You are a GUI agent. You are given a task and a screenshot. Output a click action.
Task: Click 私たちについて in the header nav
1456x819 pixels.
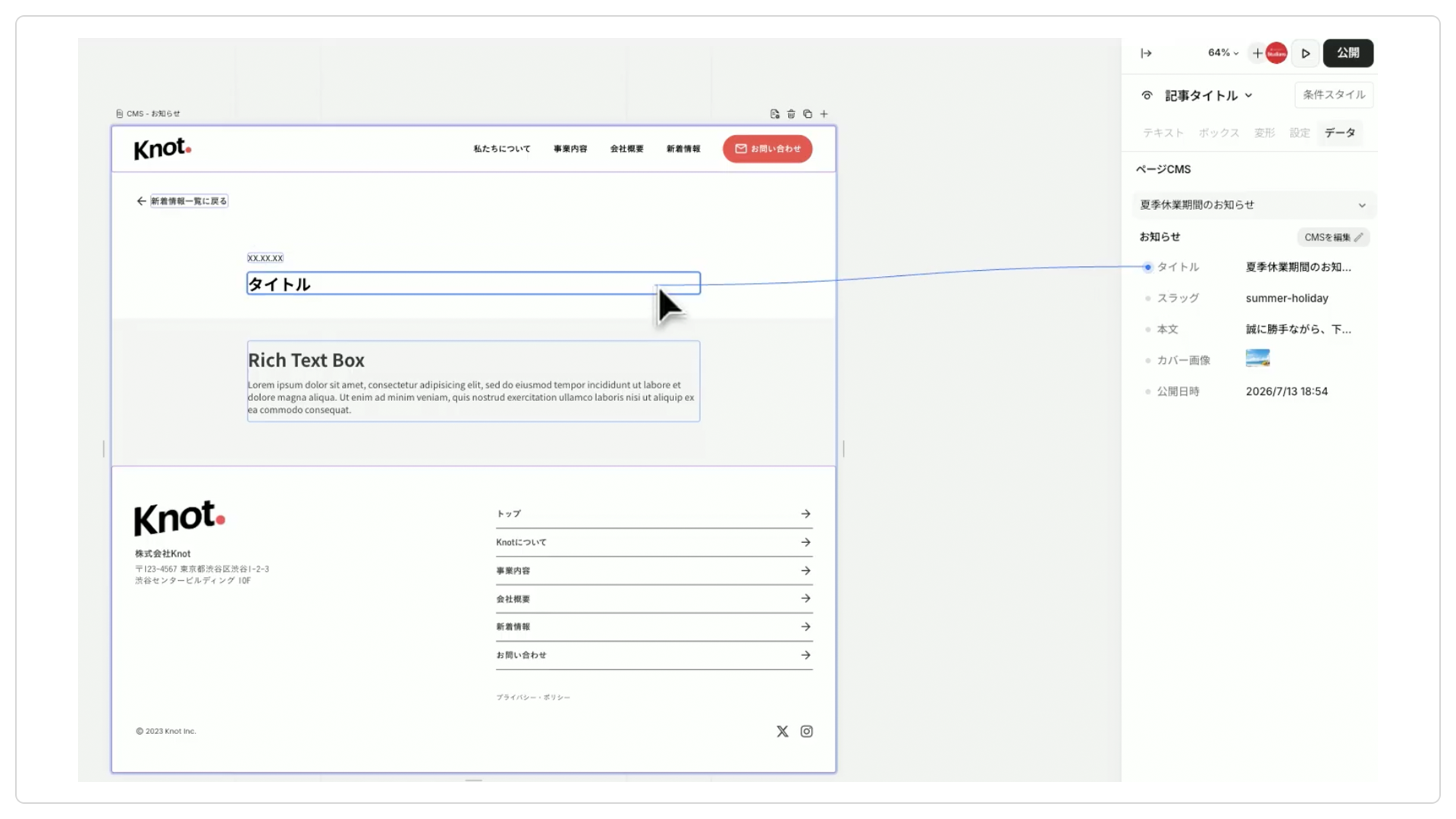point(502,149)
